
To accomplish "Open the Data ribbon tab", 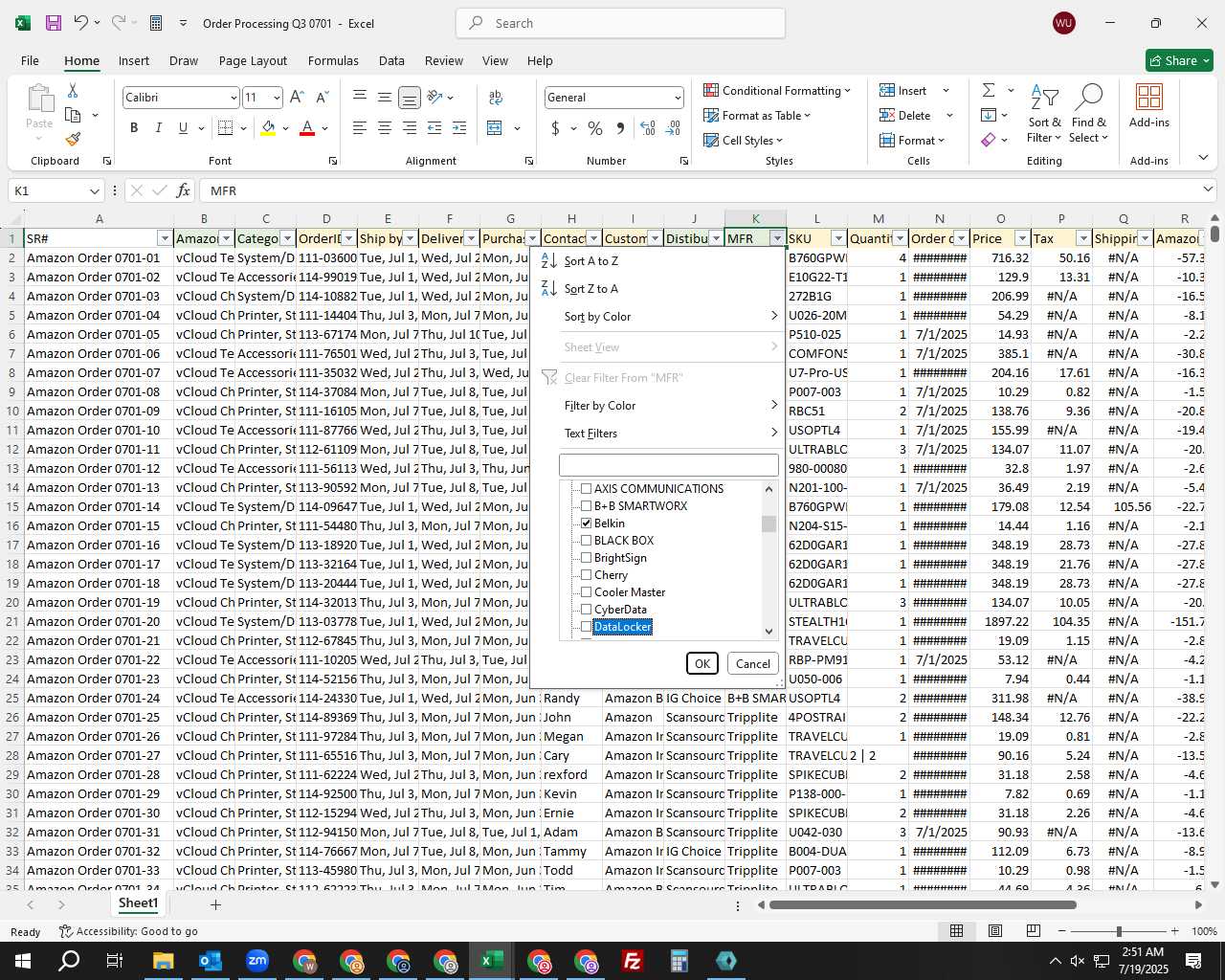I will [391, 60].
